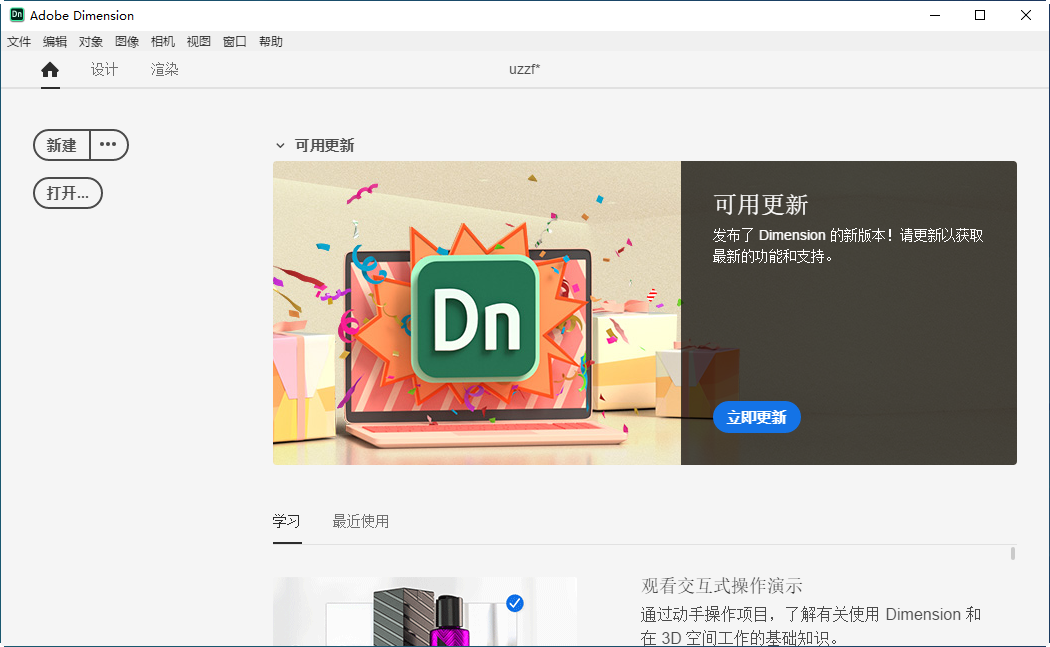This screenshot has height=647, width=1050.
Task: Switch to the 设计 workspace tab
Action: click(104, 70)
